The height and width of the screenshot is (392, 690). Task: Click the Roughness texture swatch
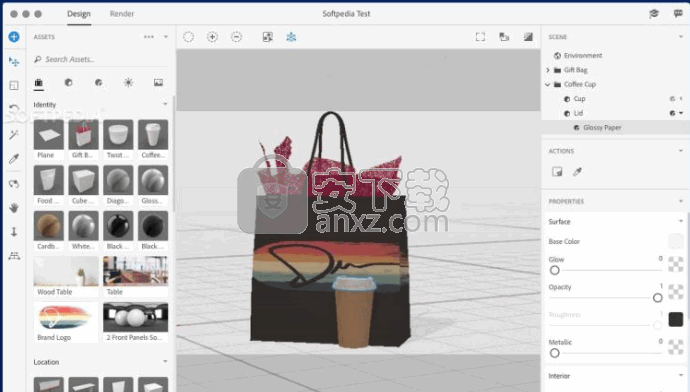[675, 319]
